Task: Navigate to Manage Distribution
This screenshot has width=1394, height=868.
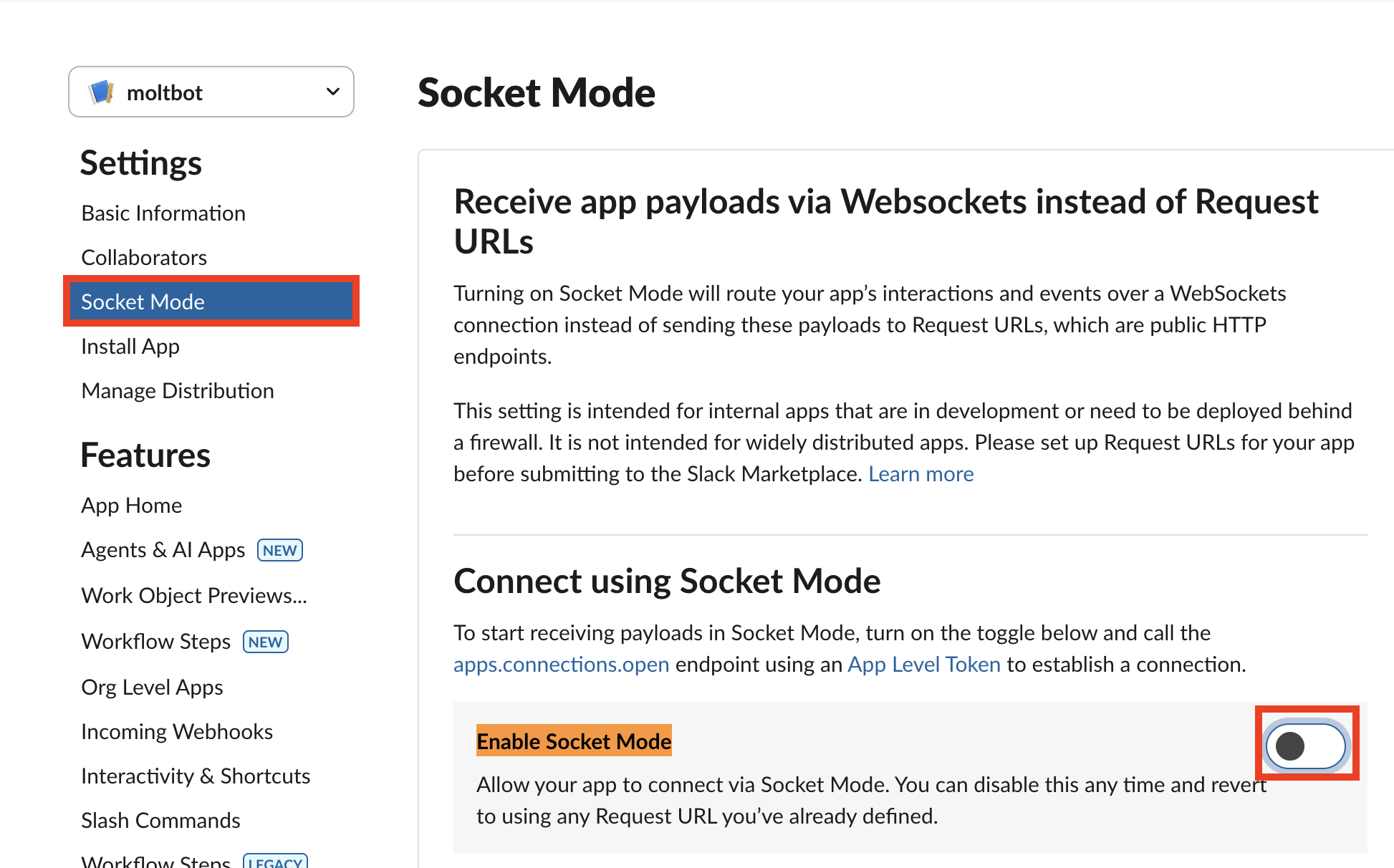Action: pyautogui.click(x=178, y=391)
